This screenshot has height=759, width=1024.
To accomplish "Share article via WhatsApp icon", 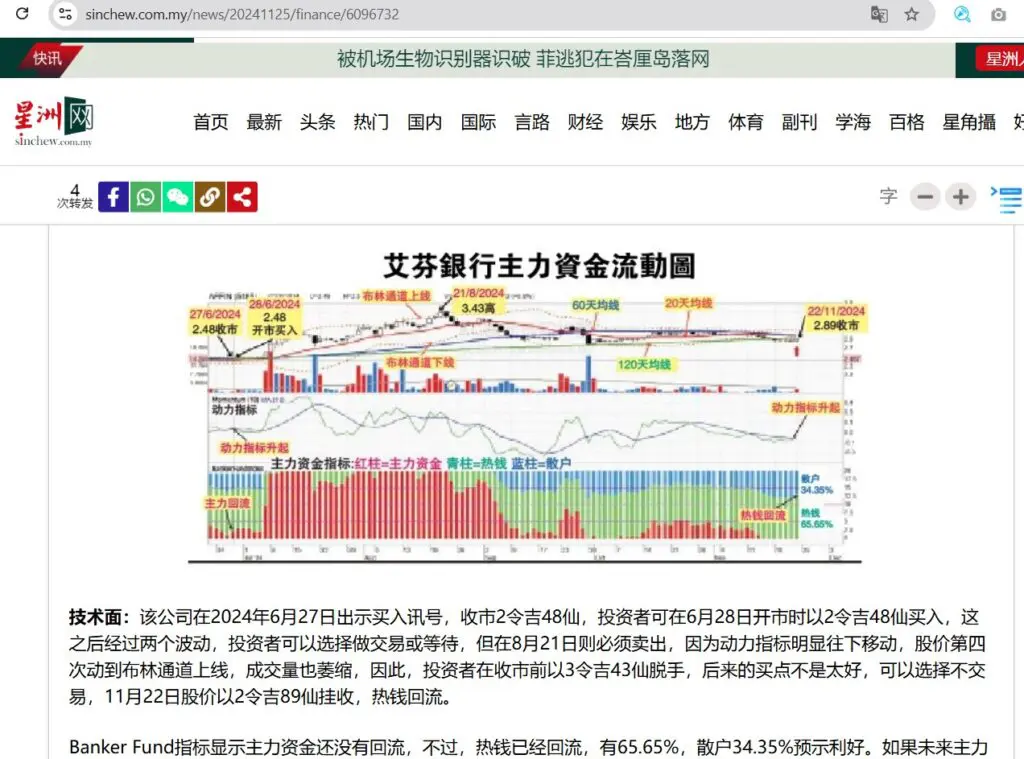I will point(146,197).
